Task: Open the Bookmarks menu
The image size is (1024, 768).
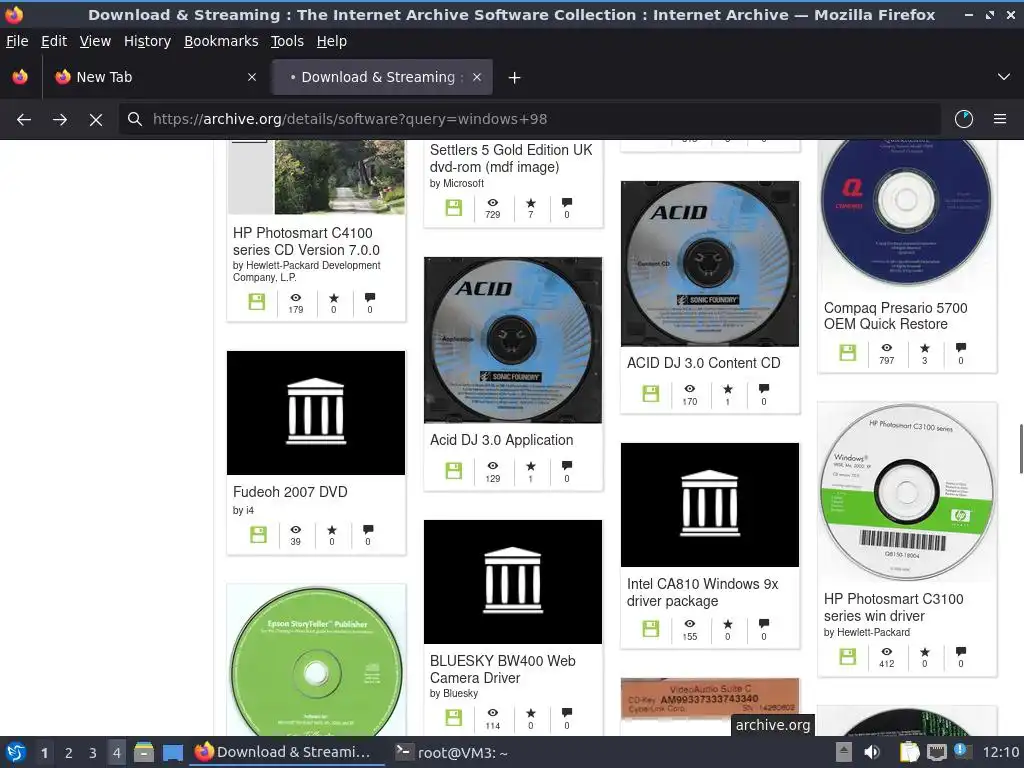Action: coord(221,41)
